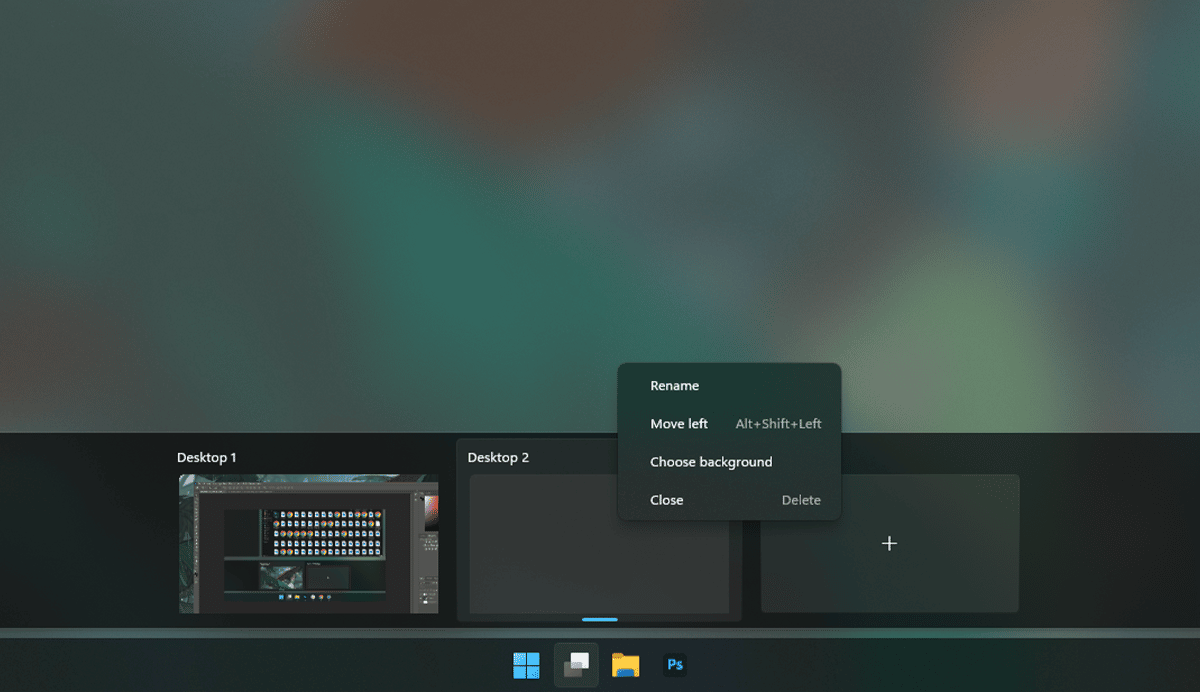Launch File Explorer from the taskbar
The image size is (1200, 692).
[x=626, y=665]
